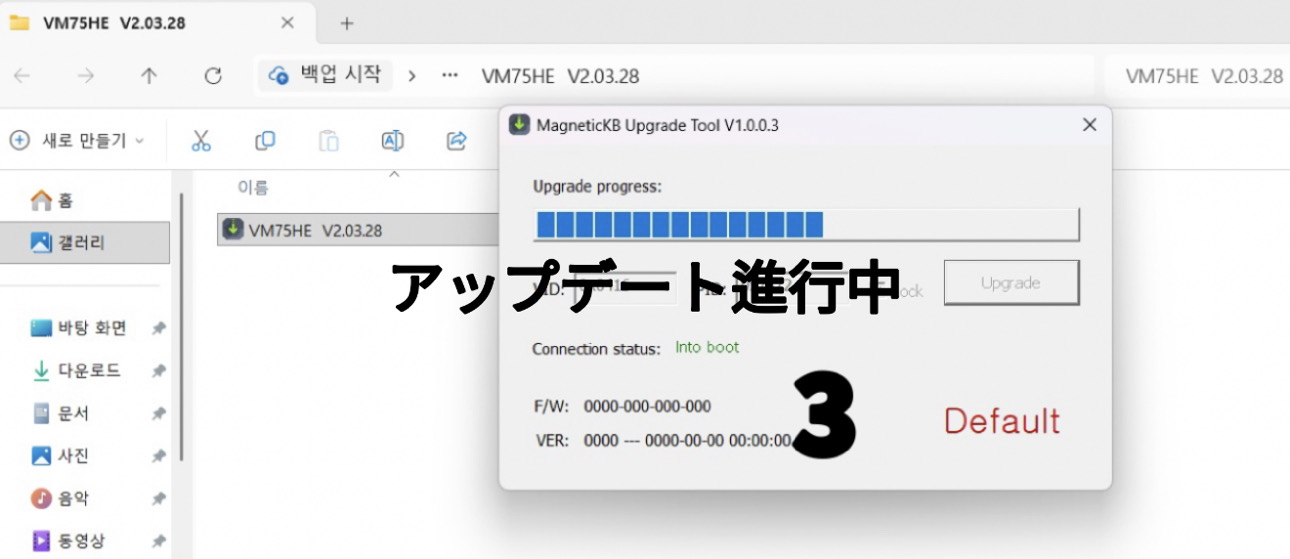Open the 새로 만들기 dropdown
1290x559 pixels.
coord(77,141)
